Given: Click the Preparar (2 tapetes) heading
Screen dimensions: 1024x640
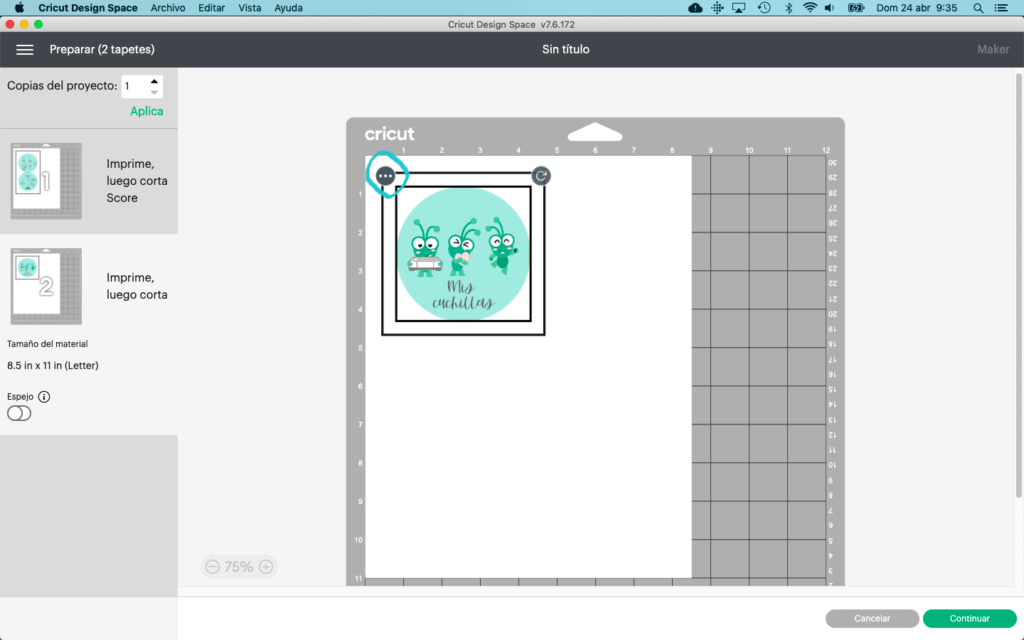Looking at the screenshot, I should point(102,50).
